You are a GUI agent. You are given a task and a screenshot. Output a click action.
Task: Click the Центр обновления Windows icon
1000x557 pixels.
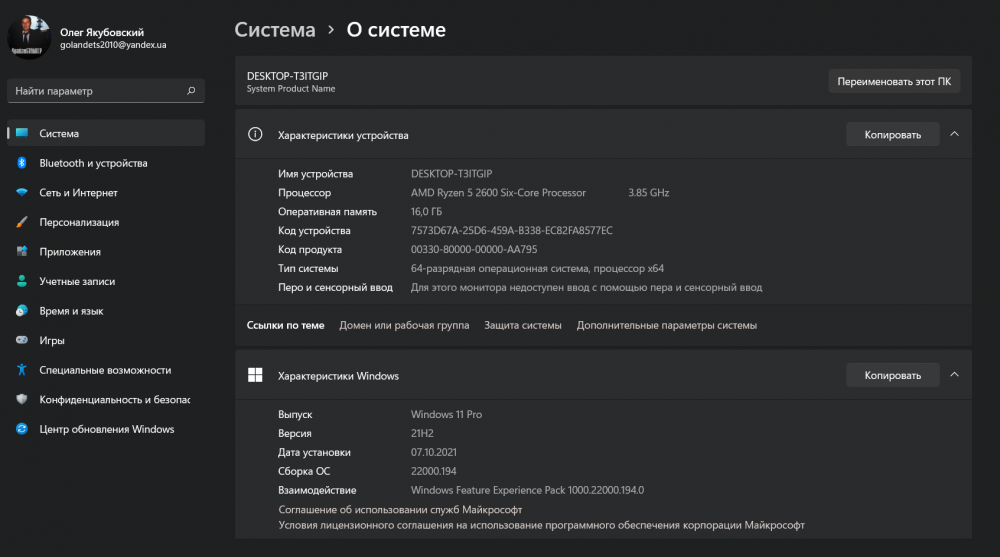coord(21,429)
